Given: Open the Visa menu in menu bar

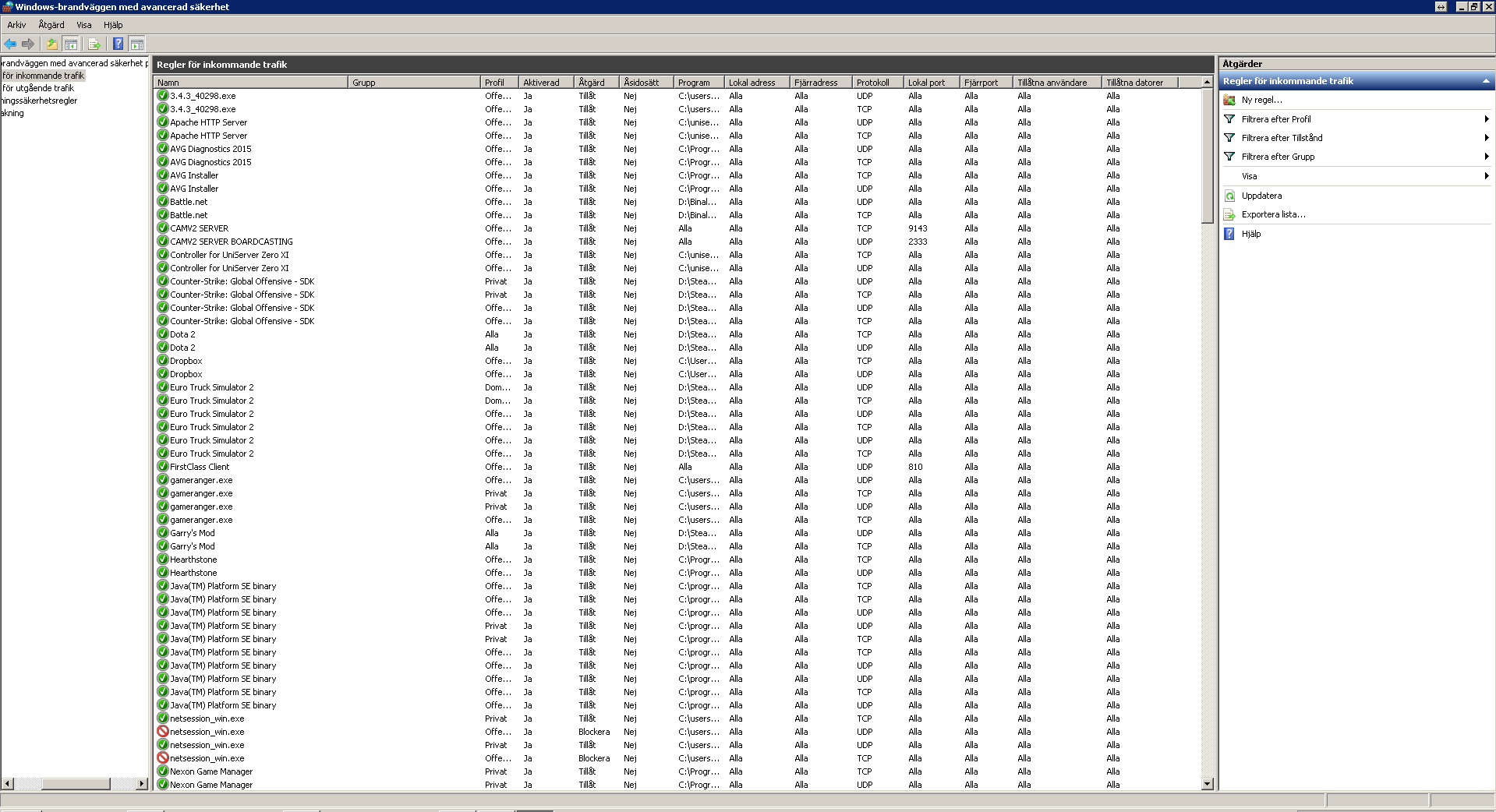Looking at the screenshot, I should coord(84,25).
